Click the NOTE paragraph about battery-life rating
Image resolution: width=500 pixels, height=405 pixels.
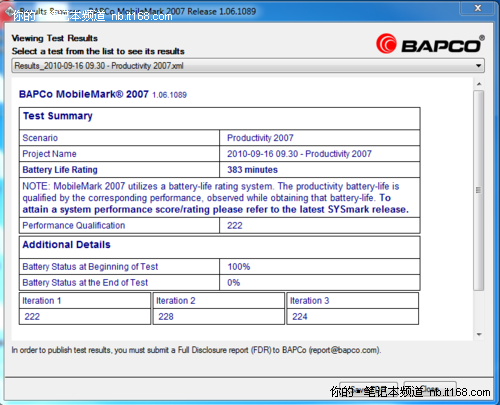[x=216, y=198]
